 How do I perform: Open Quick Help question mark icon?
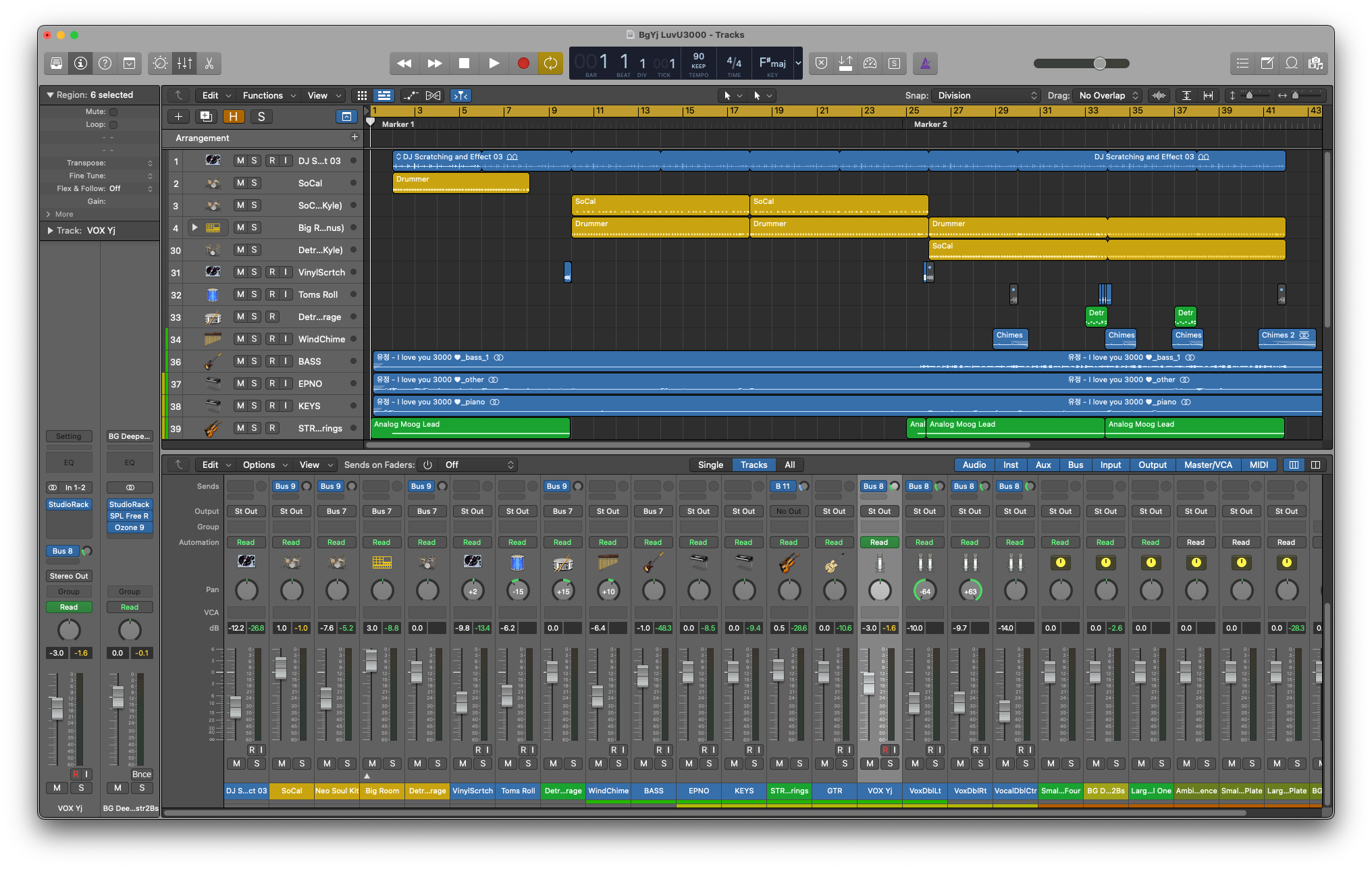[x=105, y=63]
